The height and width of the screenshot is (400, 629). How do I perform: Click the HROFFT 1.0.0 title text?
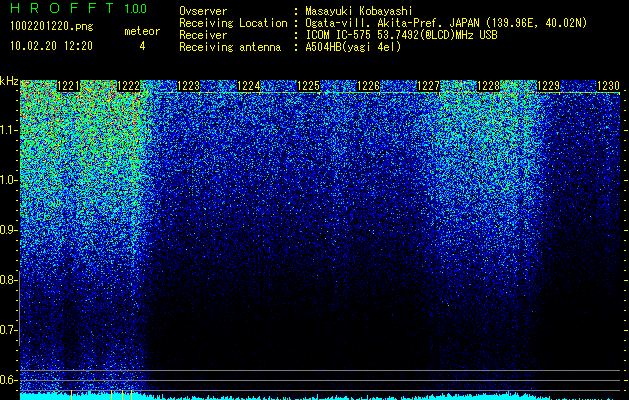pos(79,8)
